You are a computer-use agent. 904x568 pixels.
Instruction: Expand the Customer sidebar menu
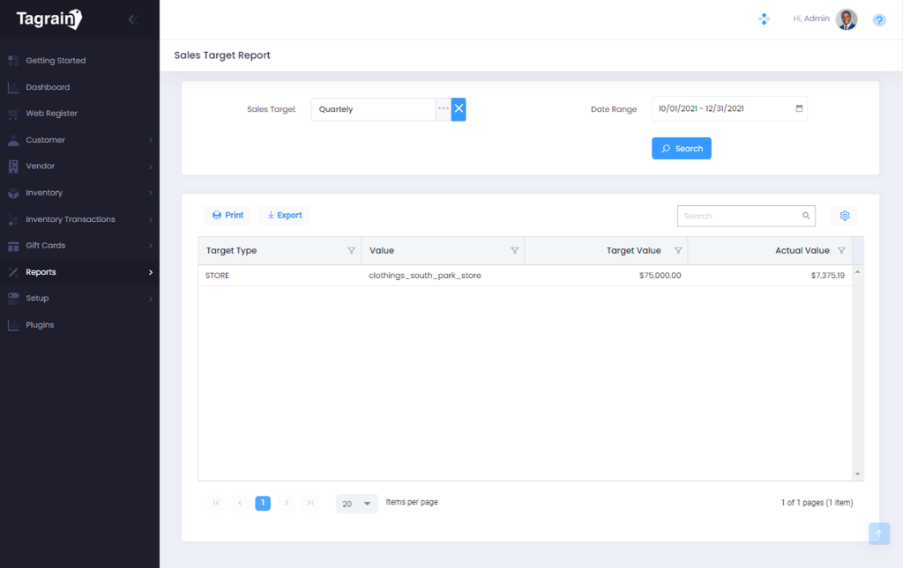[x=79, y=140]
